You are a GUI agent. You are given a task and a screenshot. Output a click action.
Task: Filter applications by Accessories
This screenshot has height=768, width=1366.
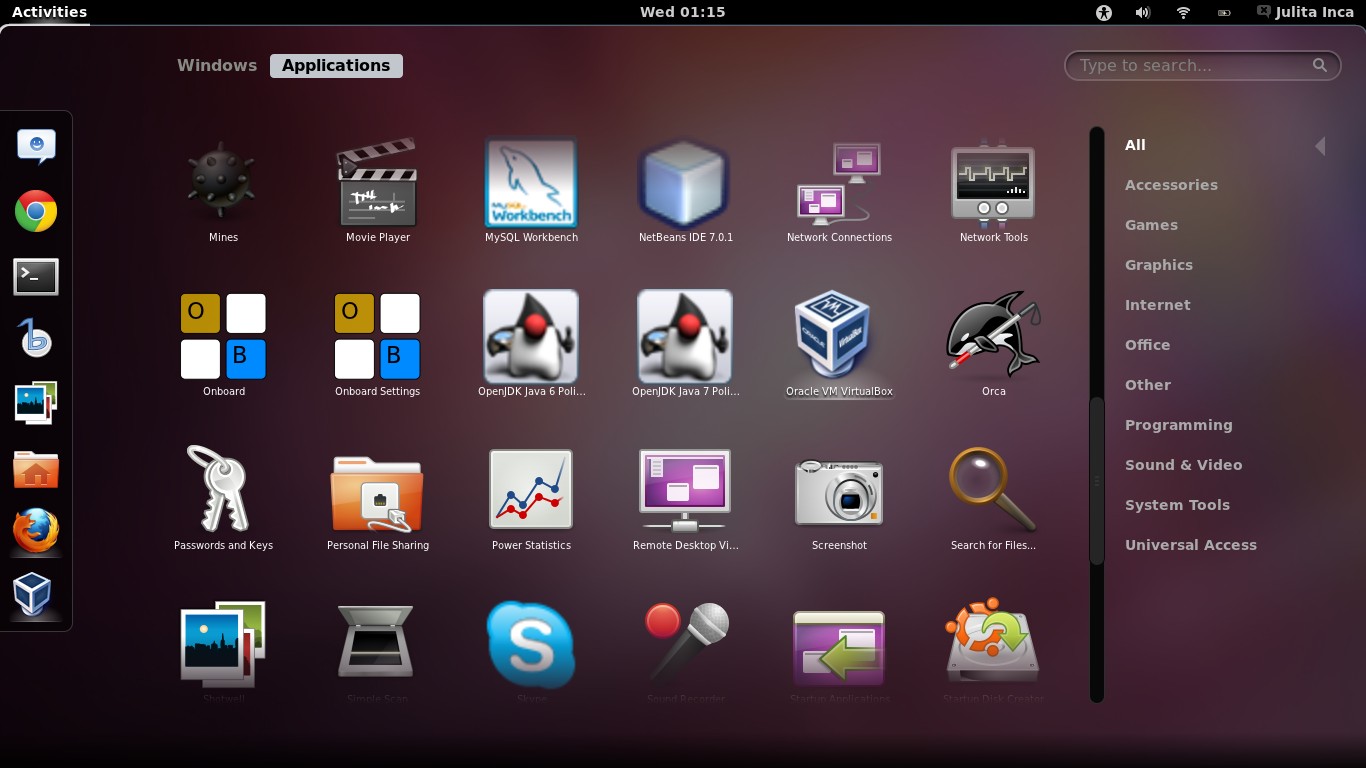click(x=1171, y=185)
